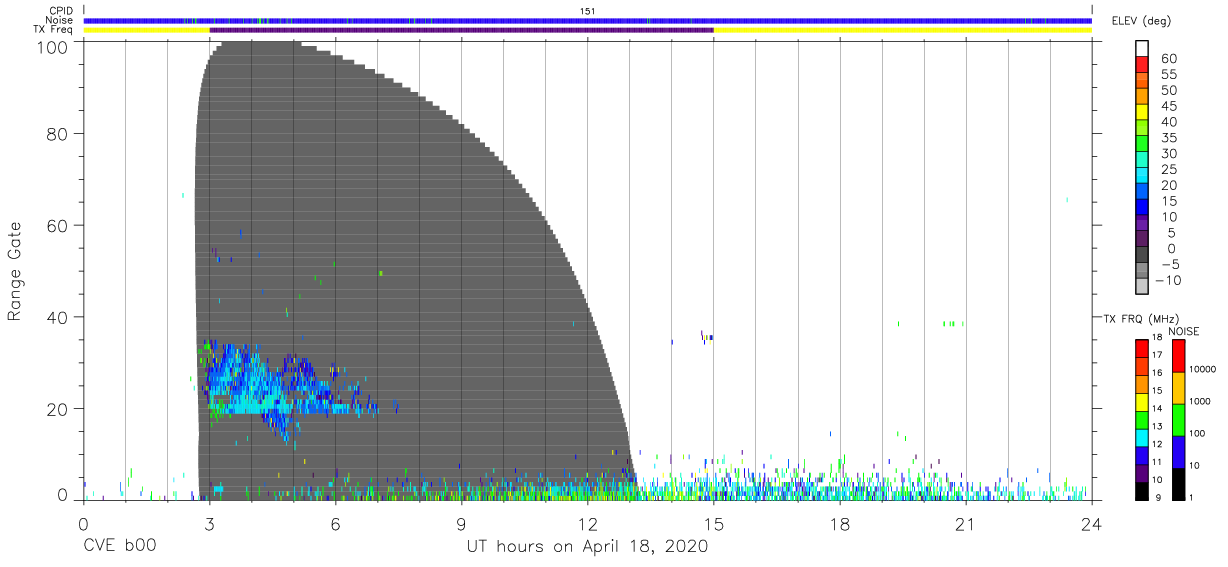Select black NOISE swatch between 1 and 10
Viewport: 1228px width, 567px height.
click(x=1179, y=482)
